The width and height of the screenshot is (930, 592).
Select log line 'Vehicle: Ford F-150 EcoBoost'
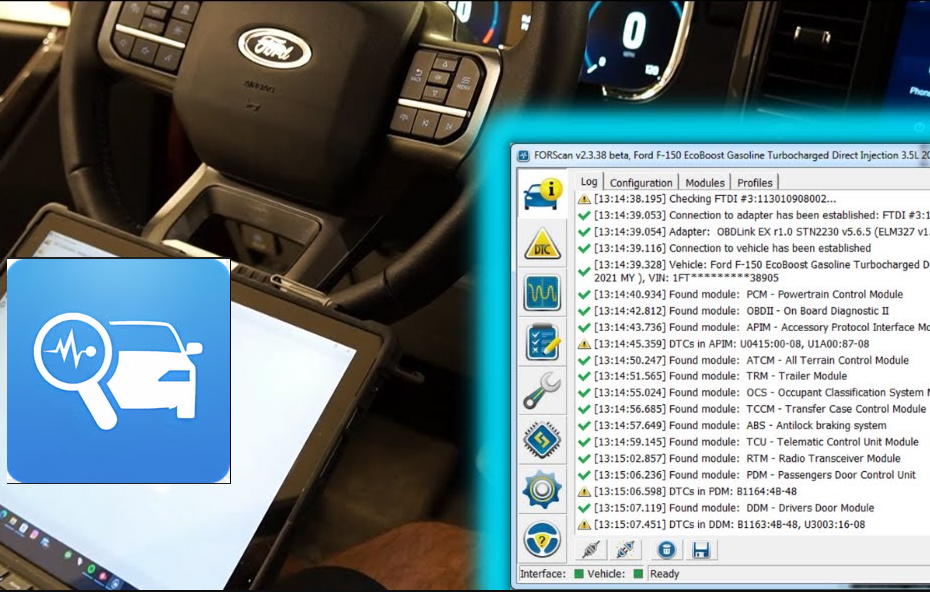pyautogui.click(x=762, y=271)
